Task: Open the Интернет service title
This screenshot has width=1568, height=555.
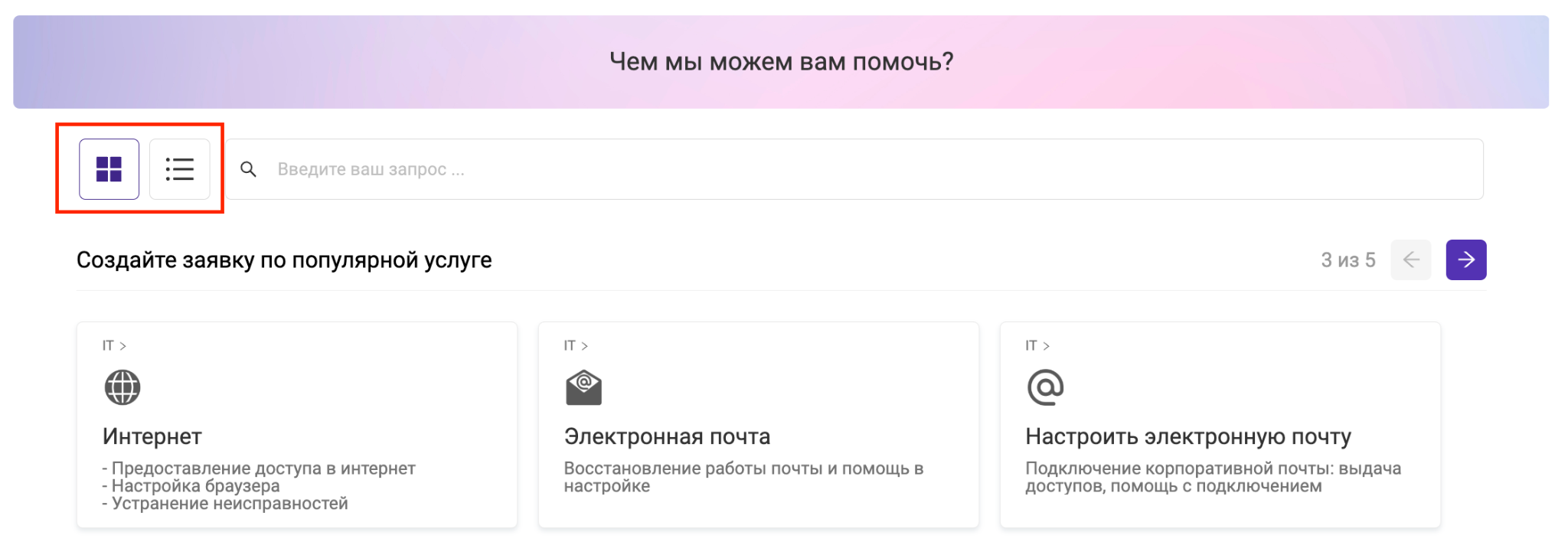Action: (x=152, y=436)
